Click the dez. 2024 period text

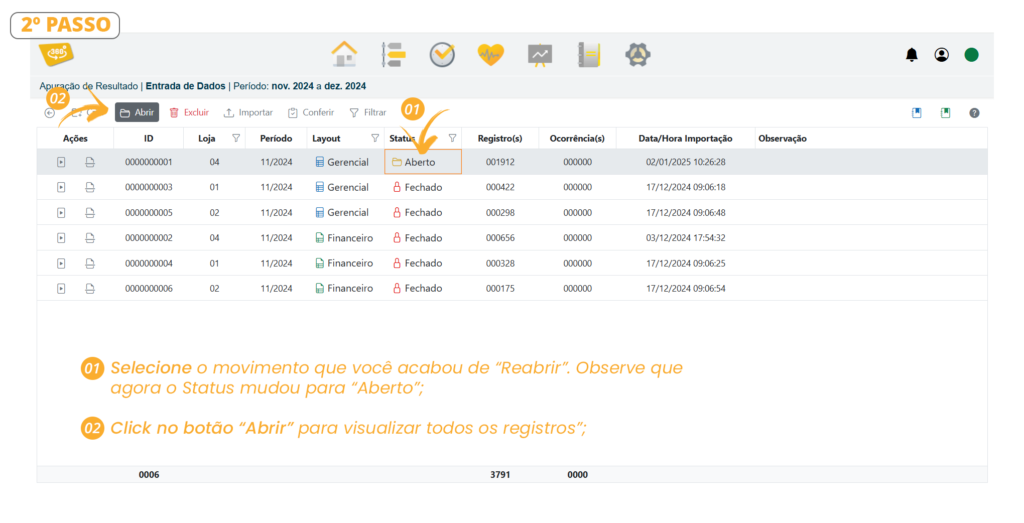[345, 86]
